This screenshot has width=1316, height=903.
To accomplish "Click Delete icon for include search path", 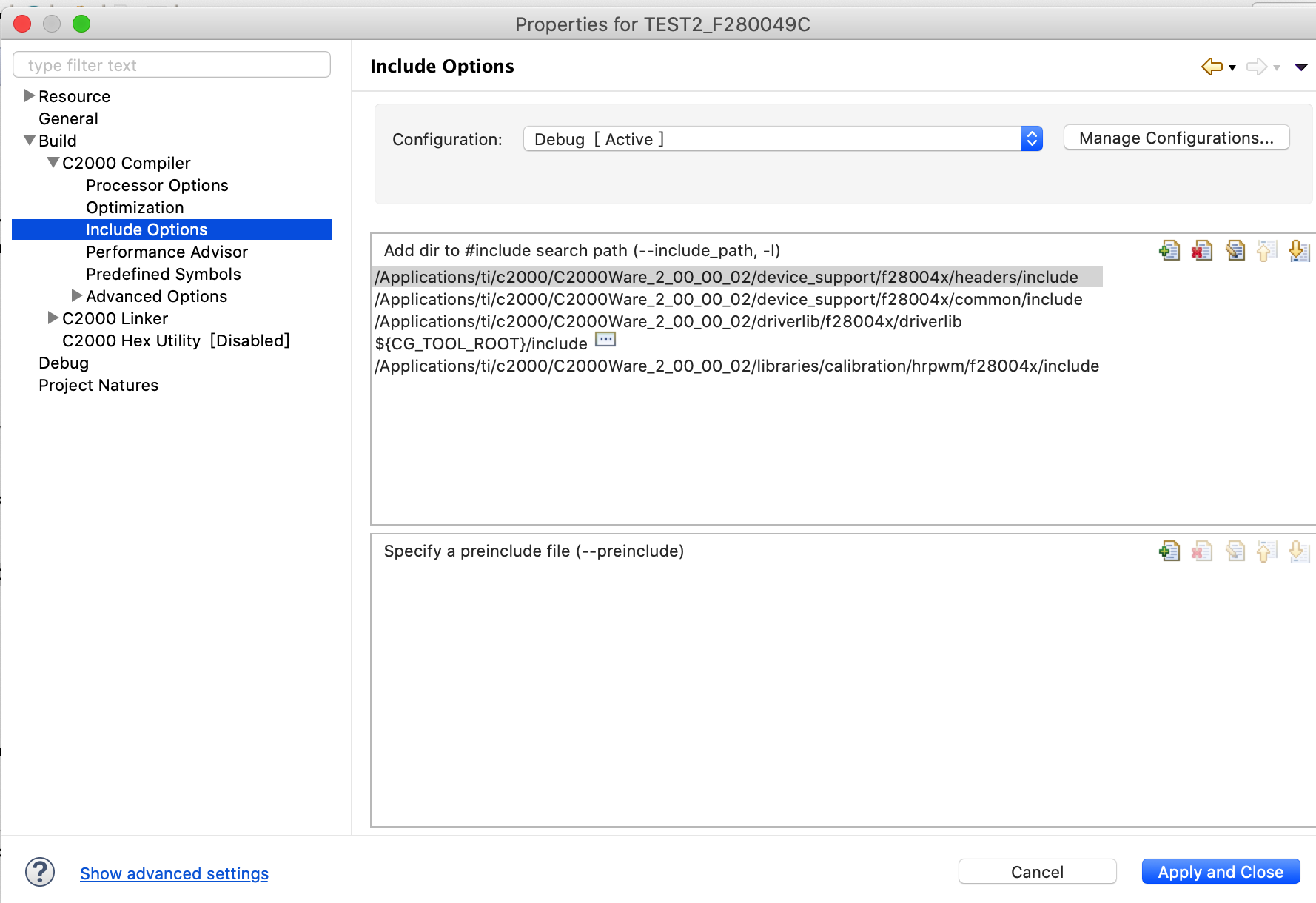I will 1202,251.
